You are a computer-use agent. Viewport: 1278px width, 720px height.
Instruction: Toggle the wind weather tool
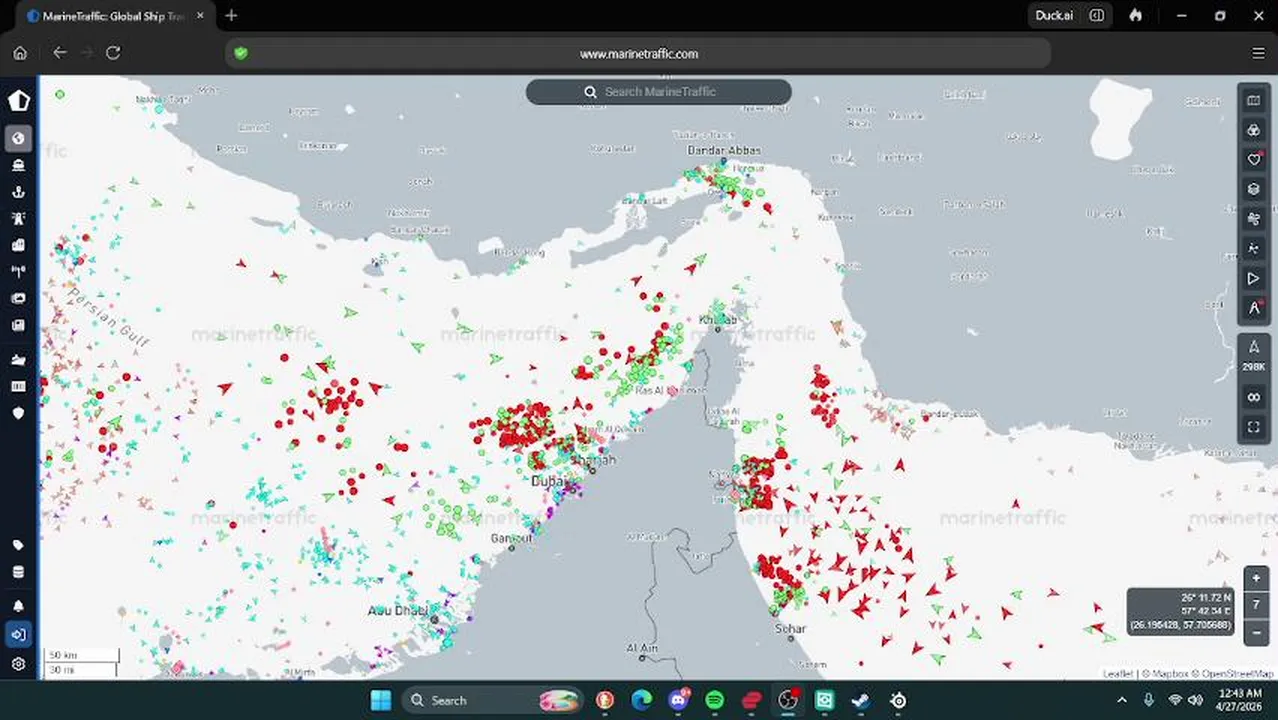[1254, 219]
